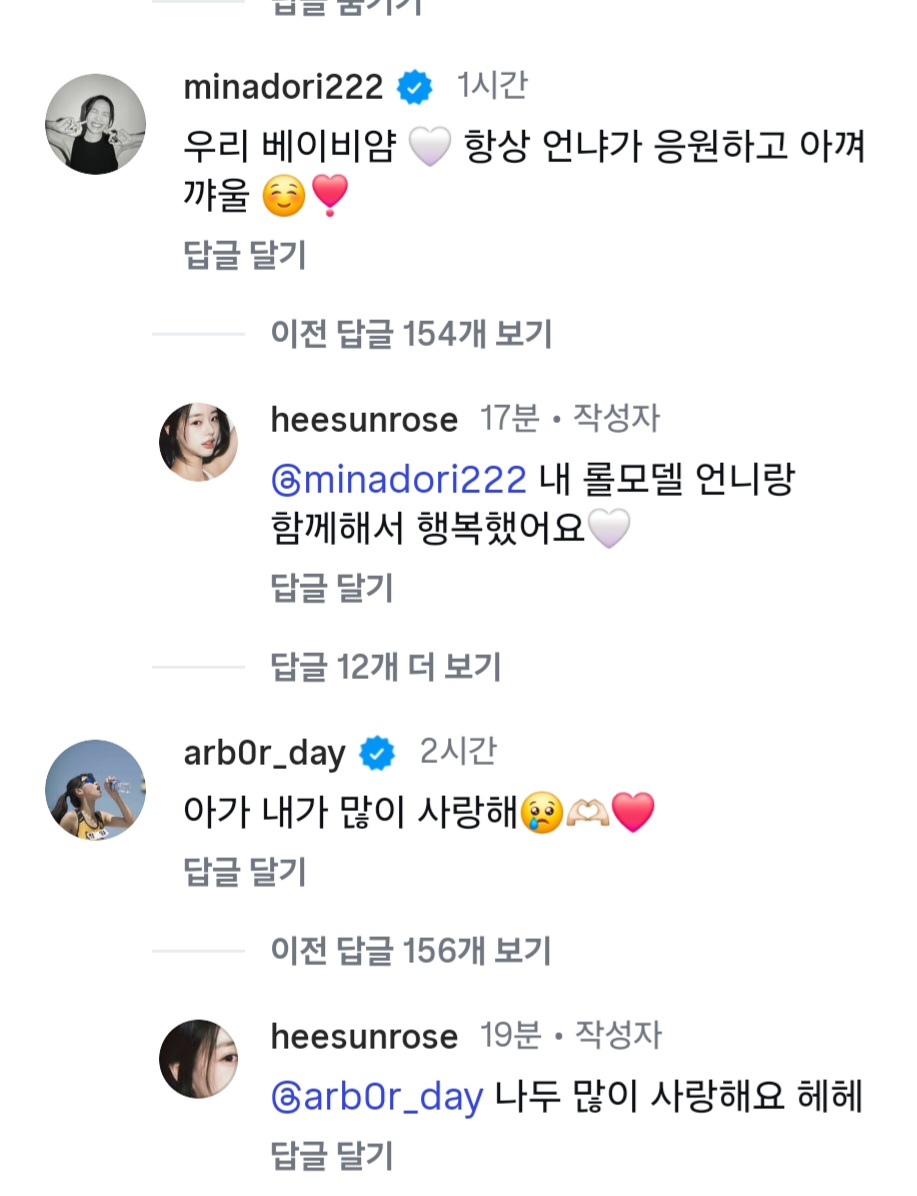Tap the verified badge beside minadori222

tap(415, 88)
